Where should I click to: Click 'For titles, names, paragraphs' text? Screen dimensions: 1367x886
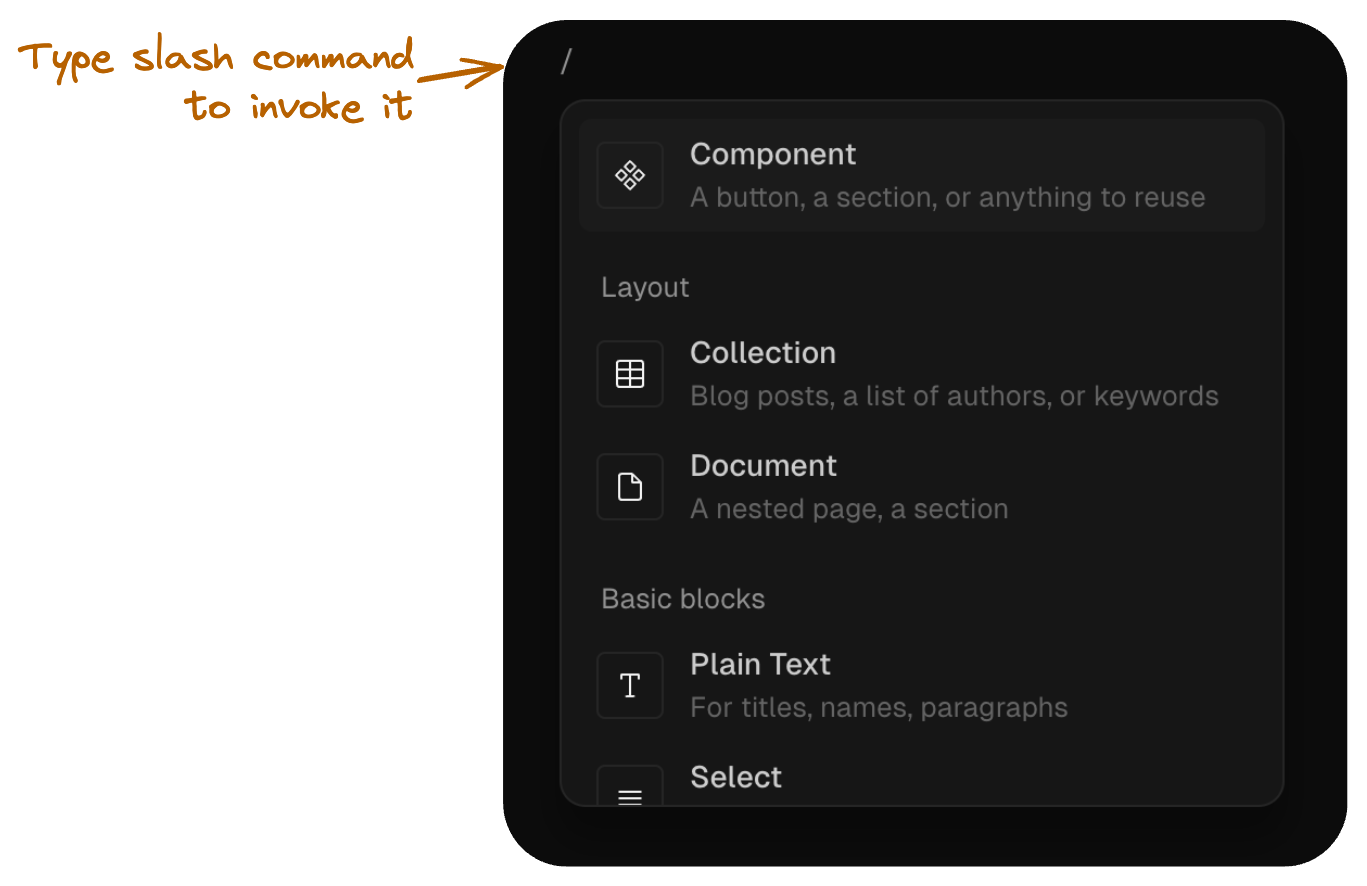879,707
